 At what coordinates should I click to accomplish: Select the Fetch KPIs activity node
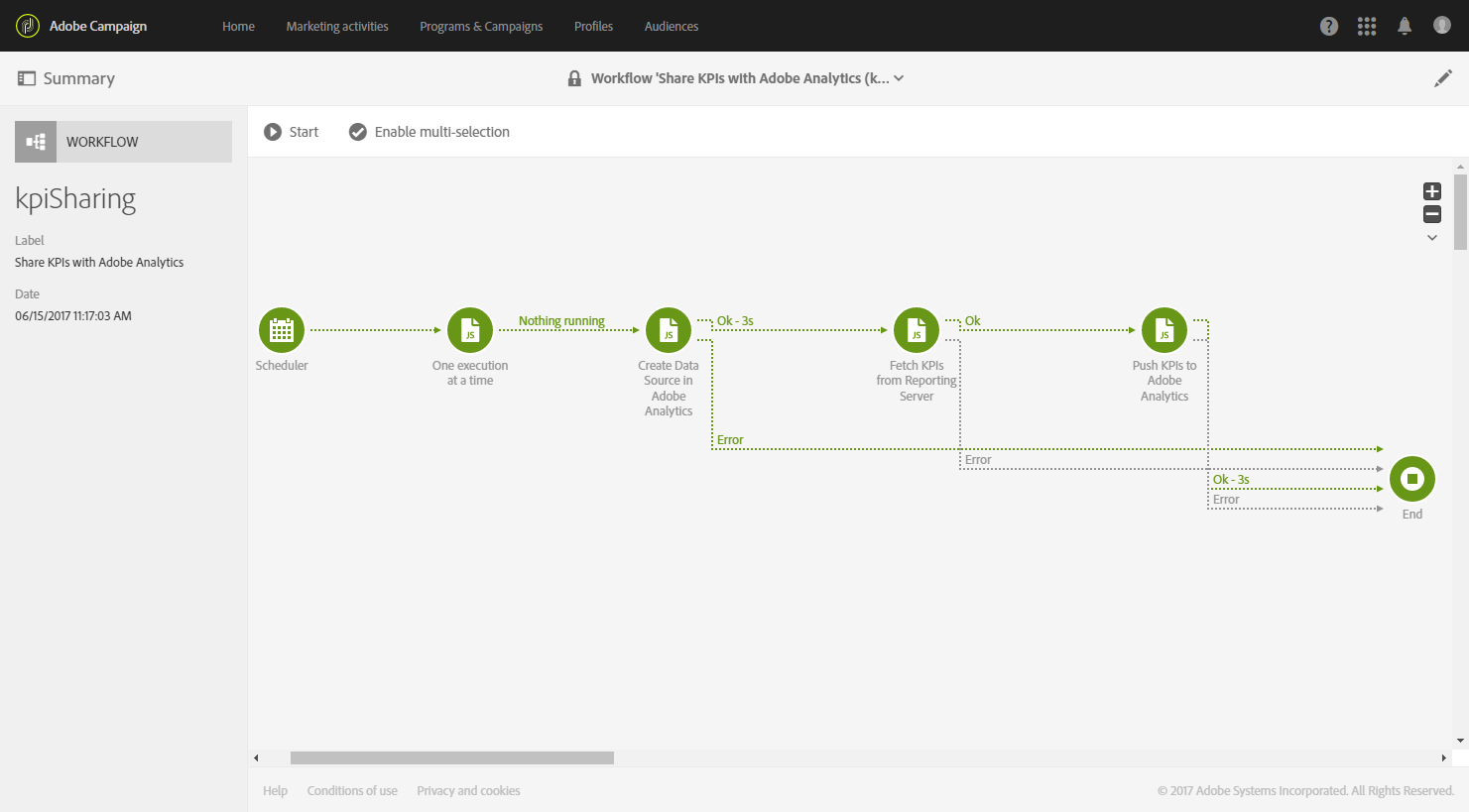[917, 330]
